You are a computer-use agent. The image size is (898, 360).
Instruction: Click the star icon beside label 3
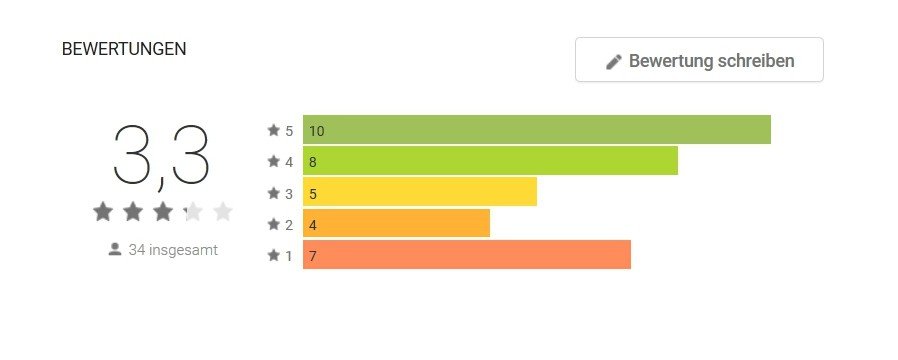click(274, 193)
